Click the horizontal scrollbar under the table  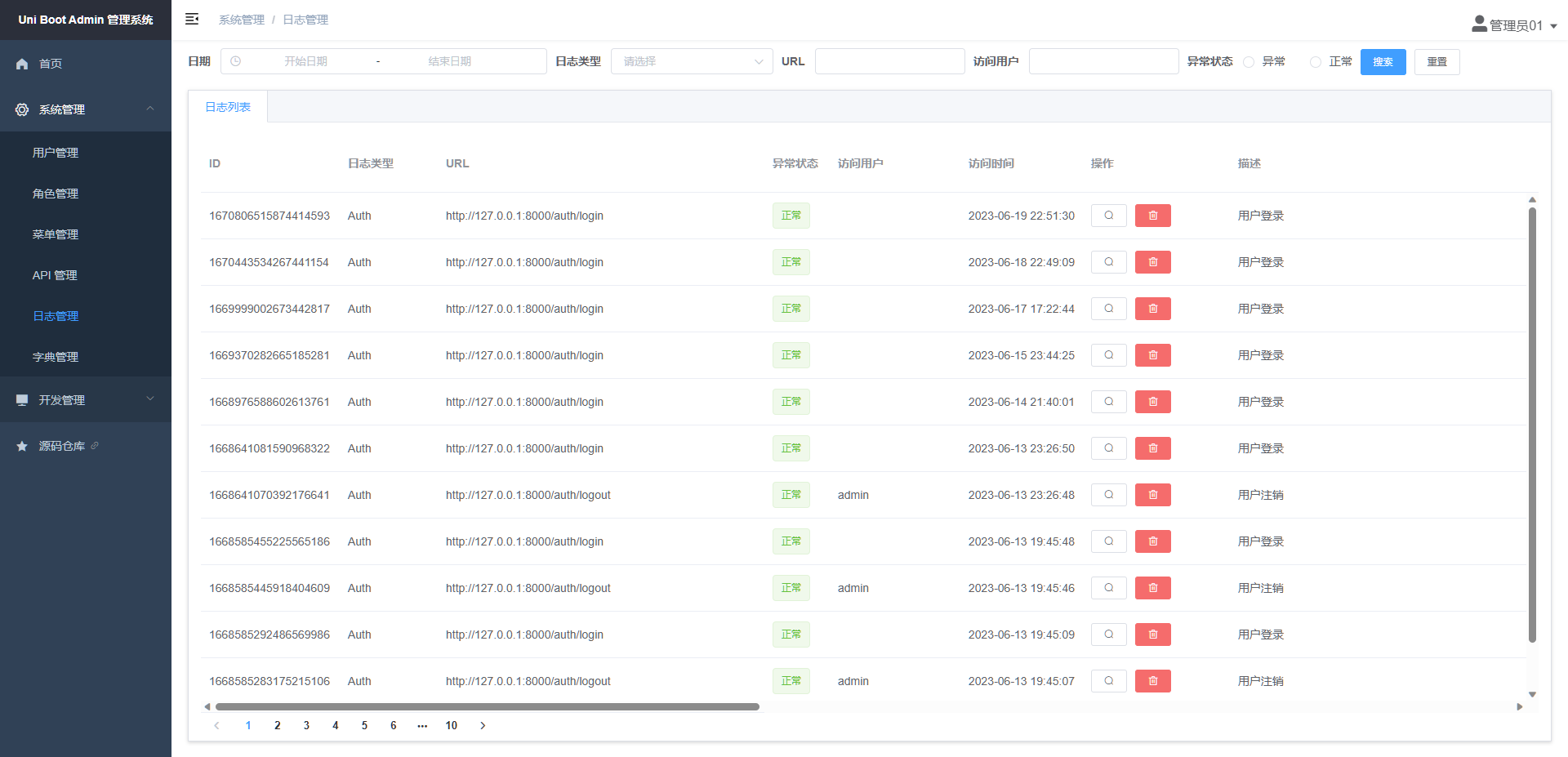click(487, 706)
